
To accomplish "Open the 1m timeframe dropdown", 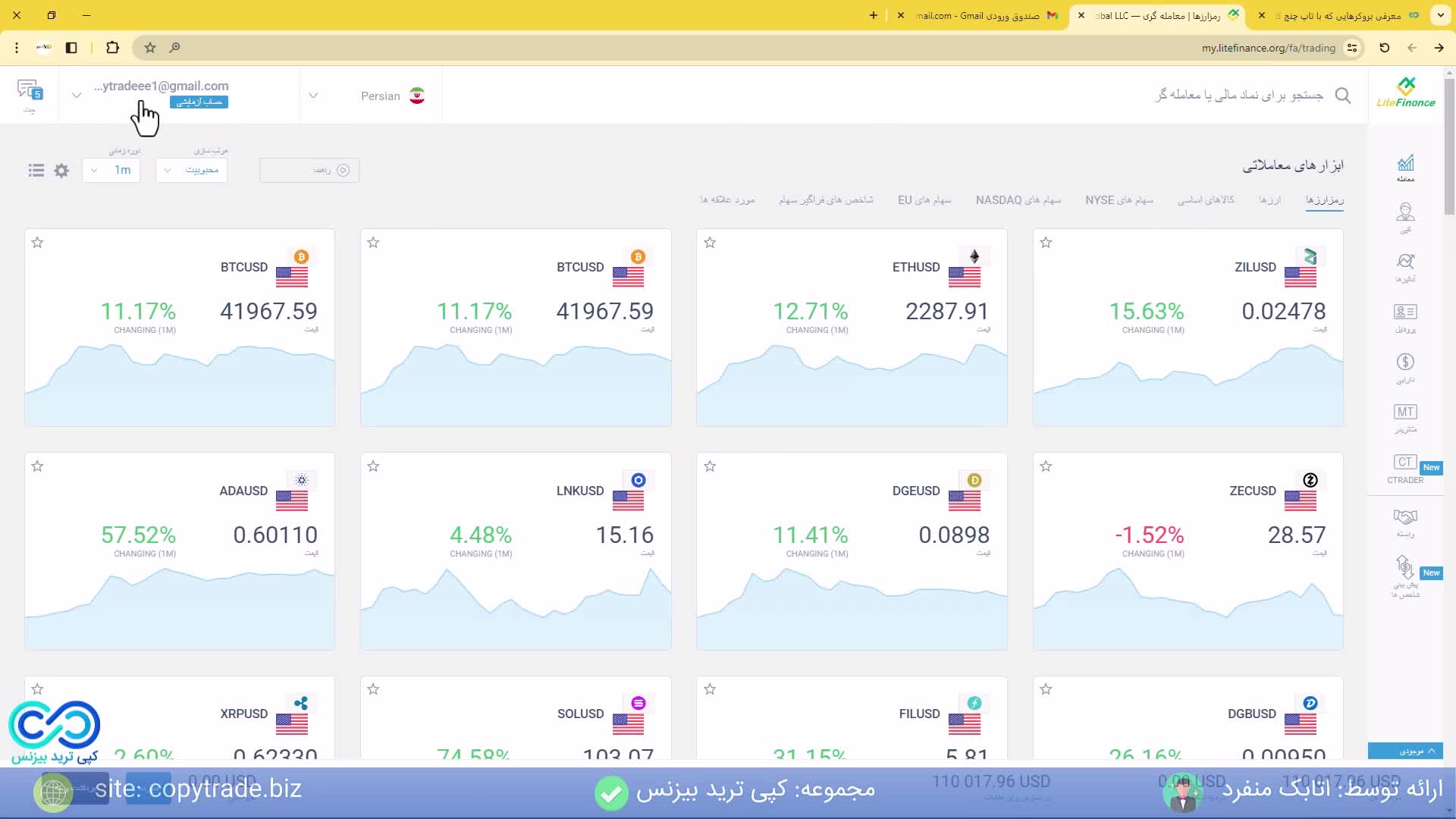I will [111, 171].
